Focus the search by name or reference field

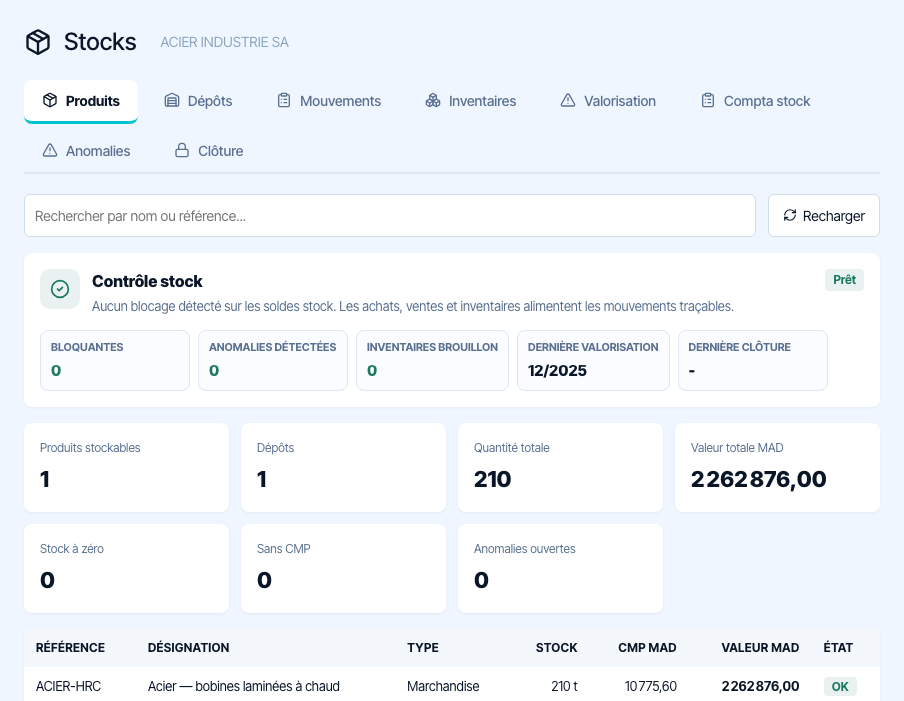pos(390,216)
